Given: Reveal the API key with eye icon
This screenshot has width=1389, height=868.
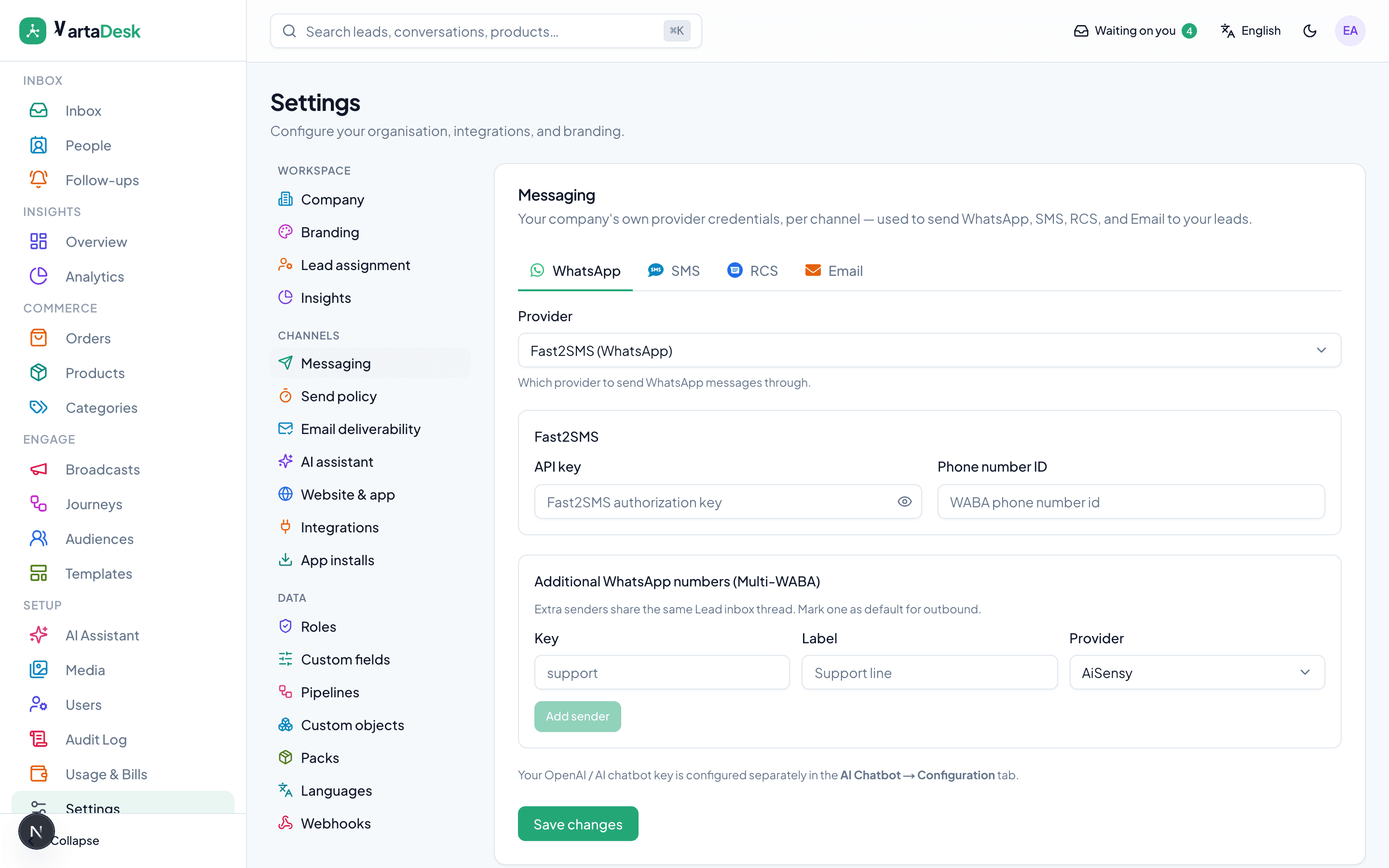Looking at the screenshot, I should pos(905,502).
